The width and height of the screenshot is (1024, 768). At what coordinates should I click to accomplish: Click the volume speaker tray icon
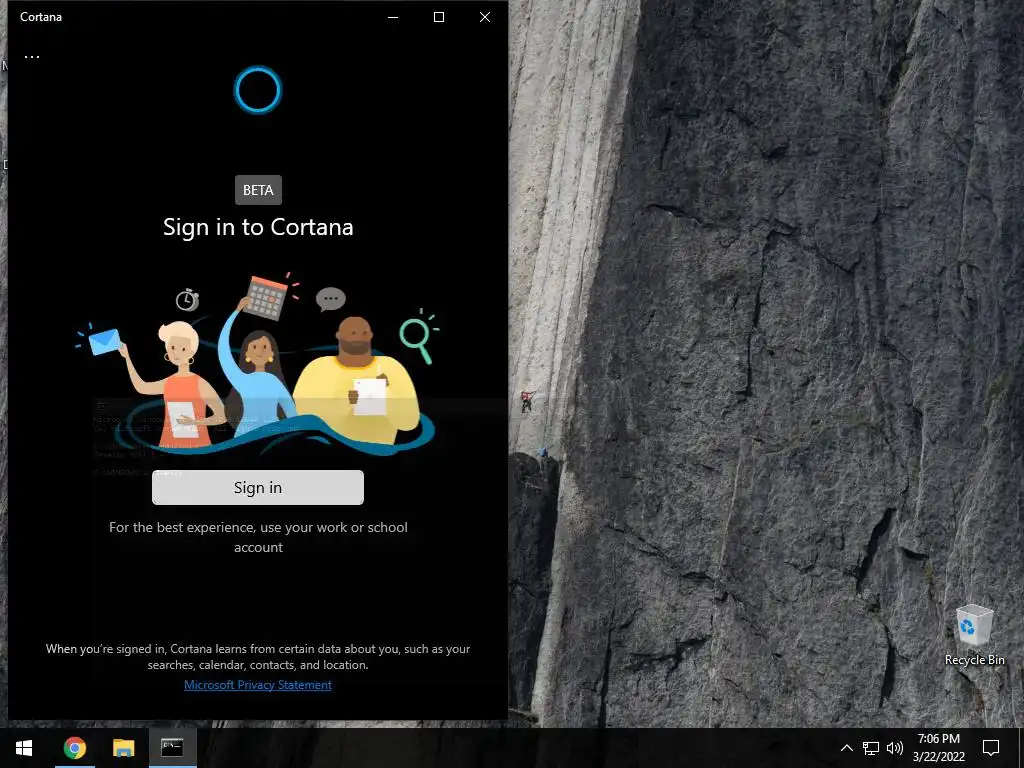click(895, 748)
